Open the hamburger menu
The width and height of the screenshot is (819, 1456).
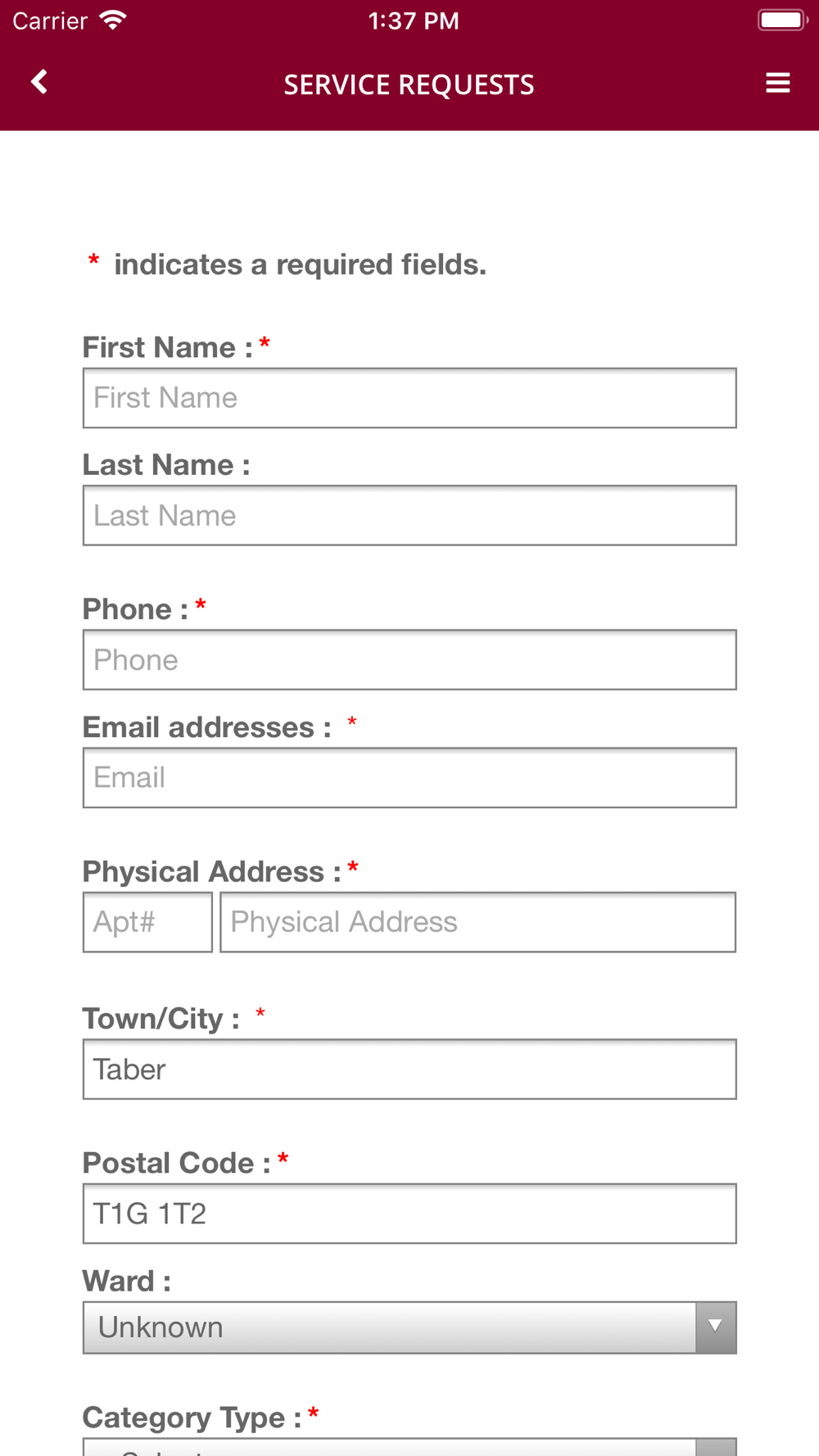pos(777,83)
